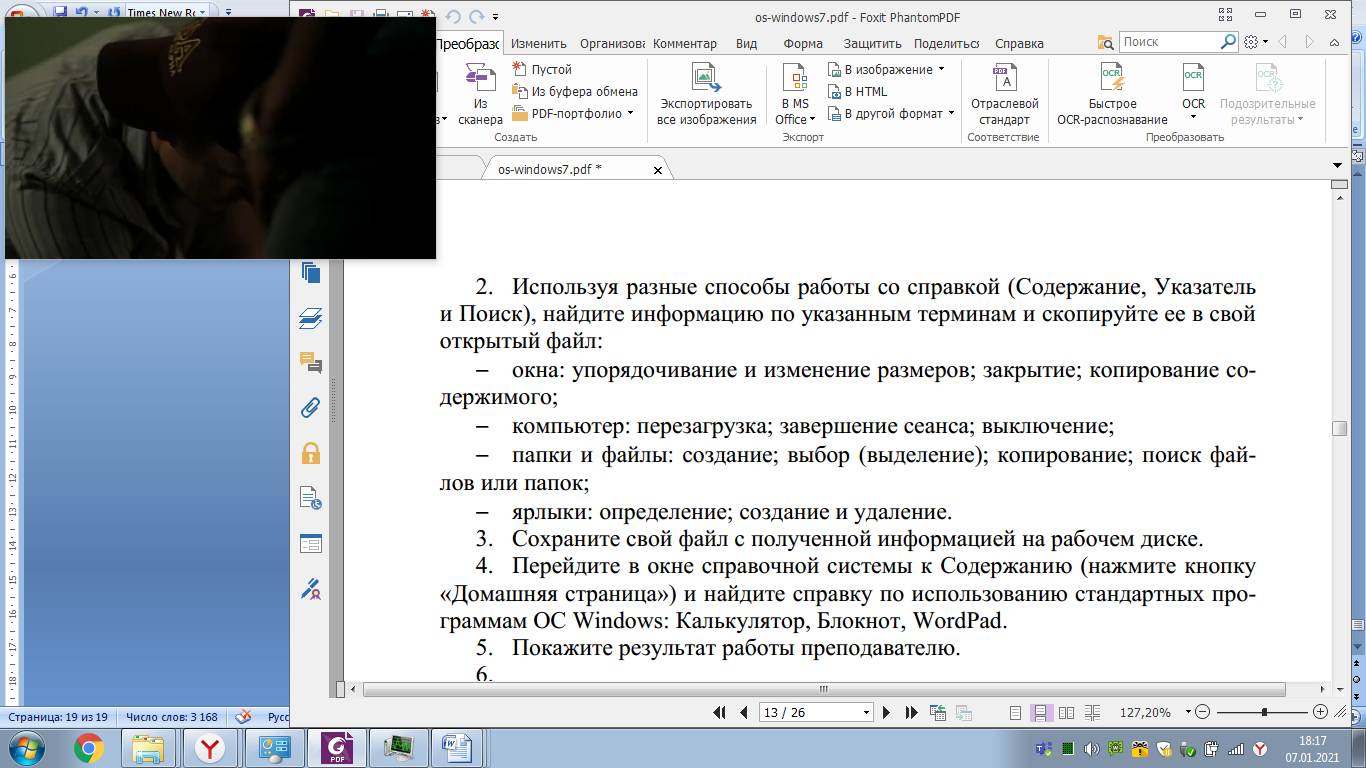This screenshot has height=768, width=1366.
Task: Go to previous page arrow
Action: 743,712
